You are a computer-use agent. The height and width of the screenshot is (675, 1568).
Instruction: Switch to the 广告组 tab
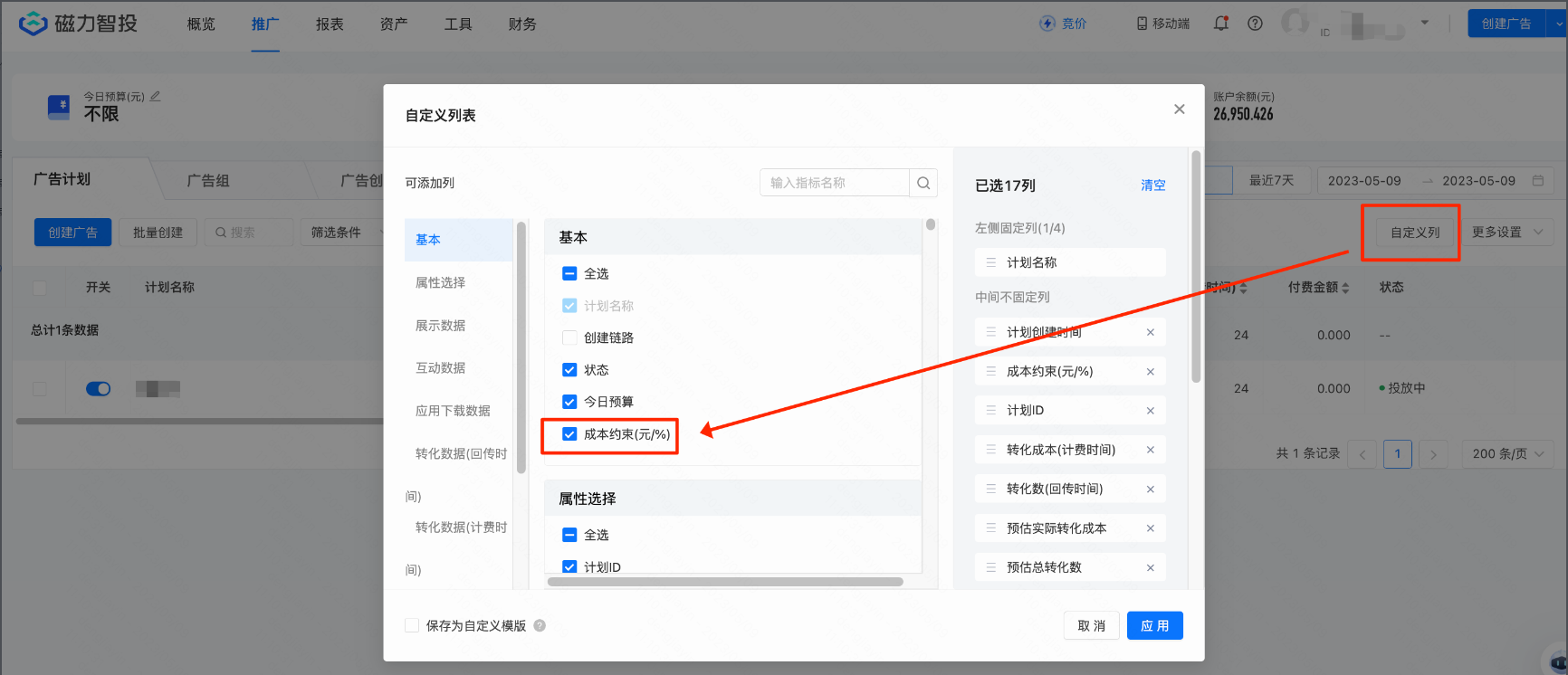(208, 181)
